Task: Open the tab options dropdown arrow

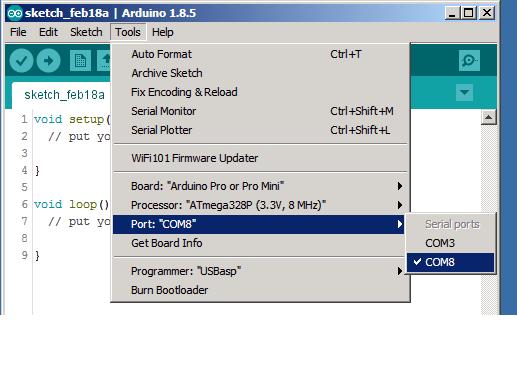Action: [464, 92]
